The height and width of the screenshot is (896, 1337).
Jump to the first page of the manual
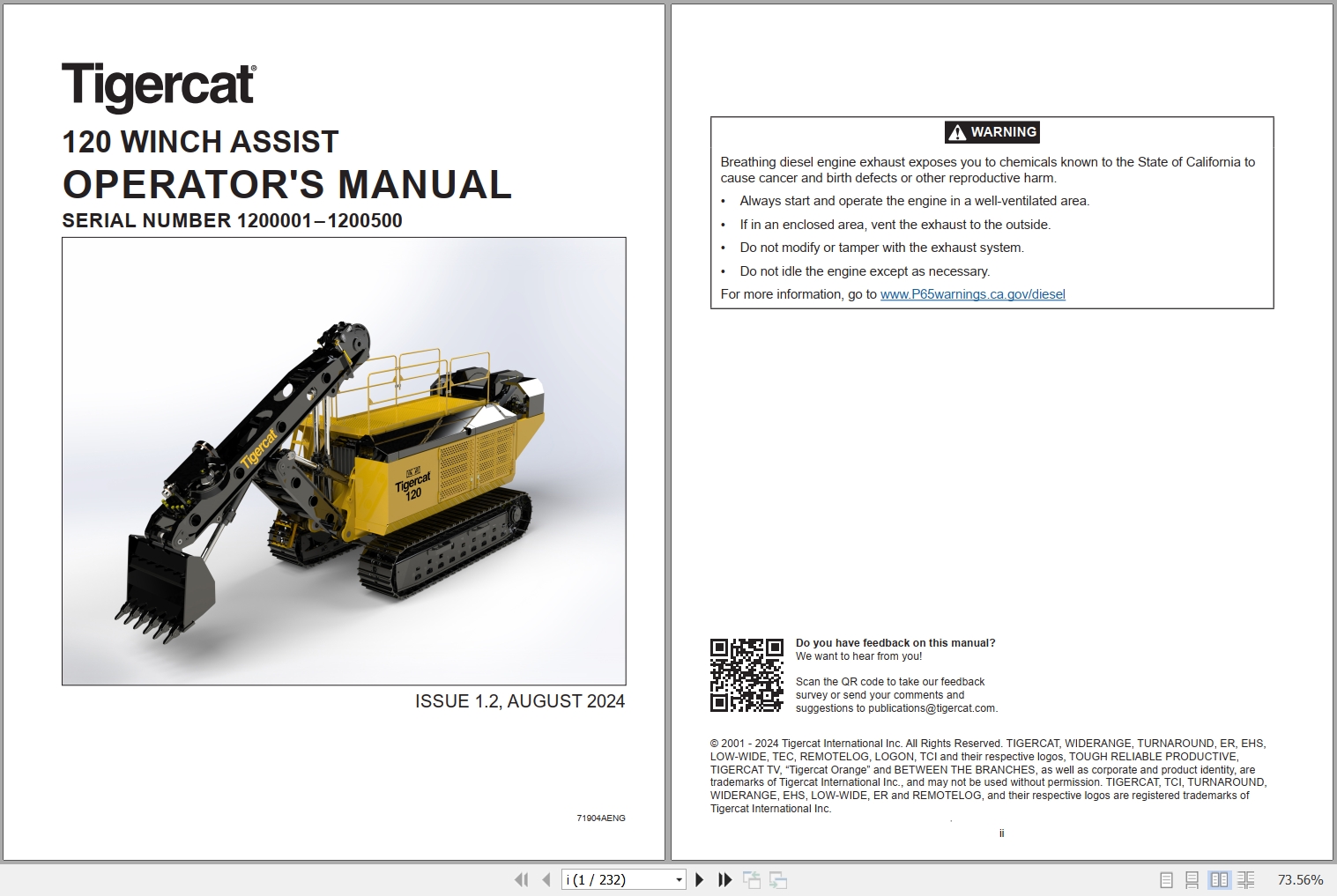522,879
